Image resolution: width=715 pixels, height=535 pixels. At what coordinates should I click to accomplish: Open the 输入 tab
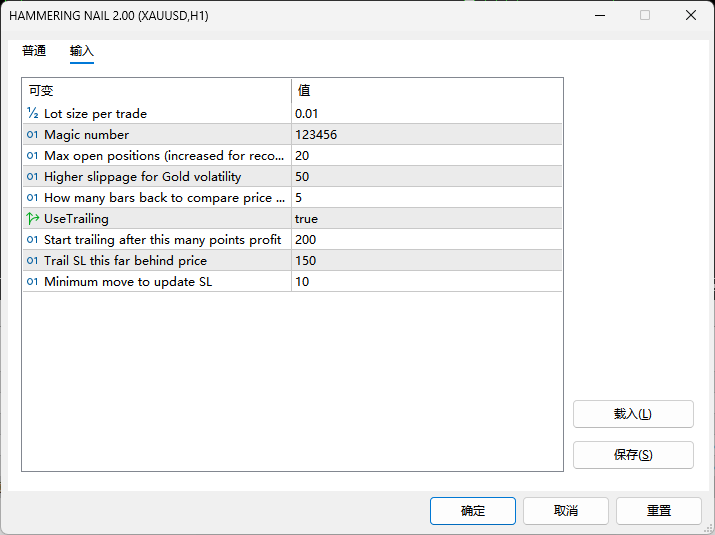click(x=82, y=51)
